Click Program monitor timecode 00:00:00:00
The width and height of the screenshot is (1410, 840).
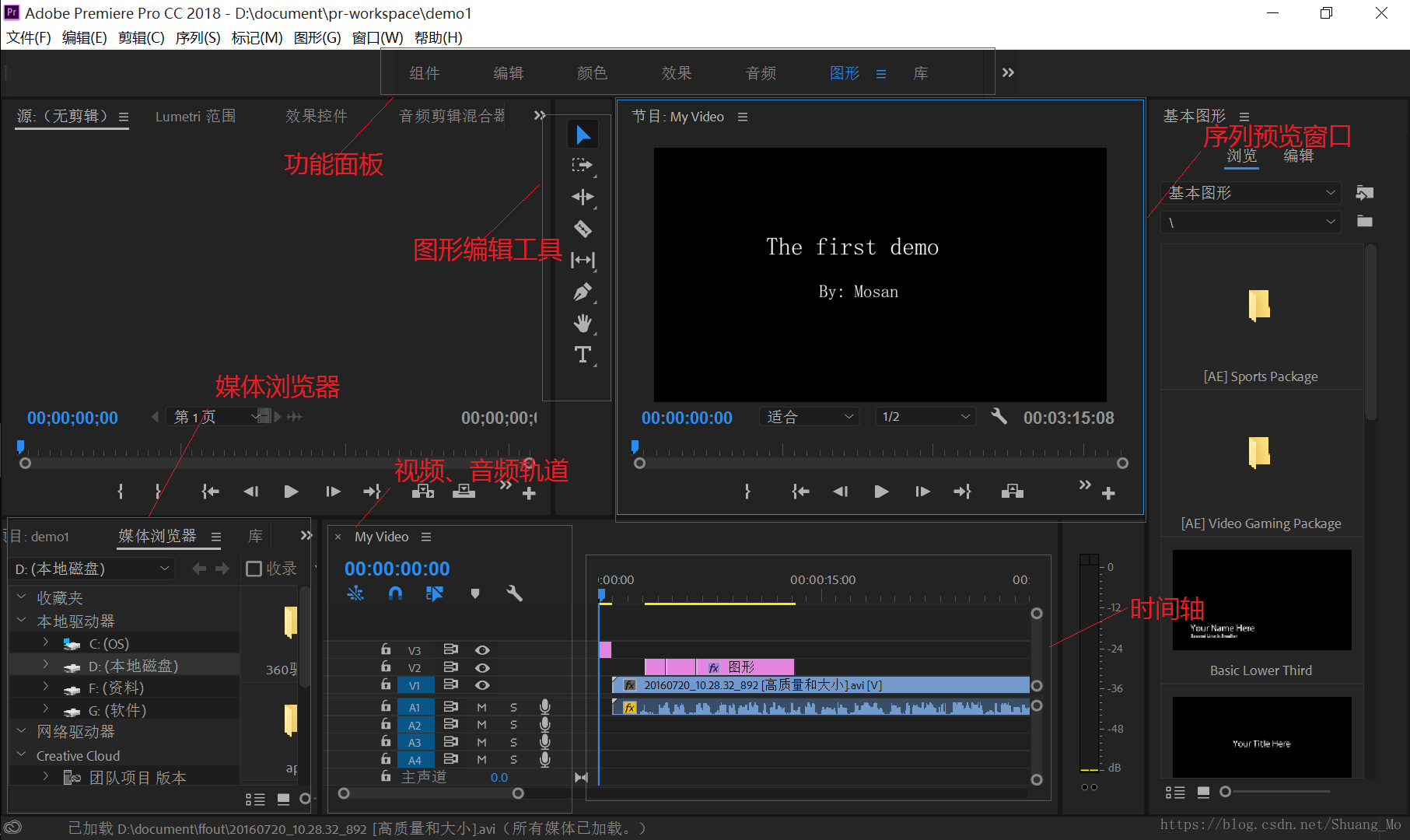pyautogui.click(x=687, y=418)
